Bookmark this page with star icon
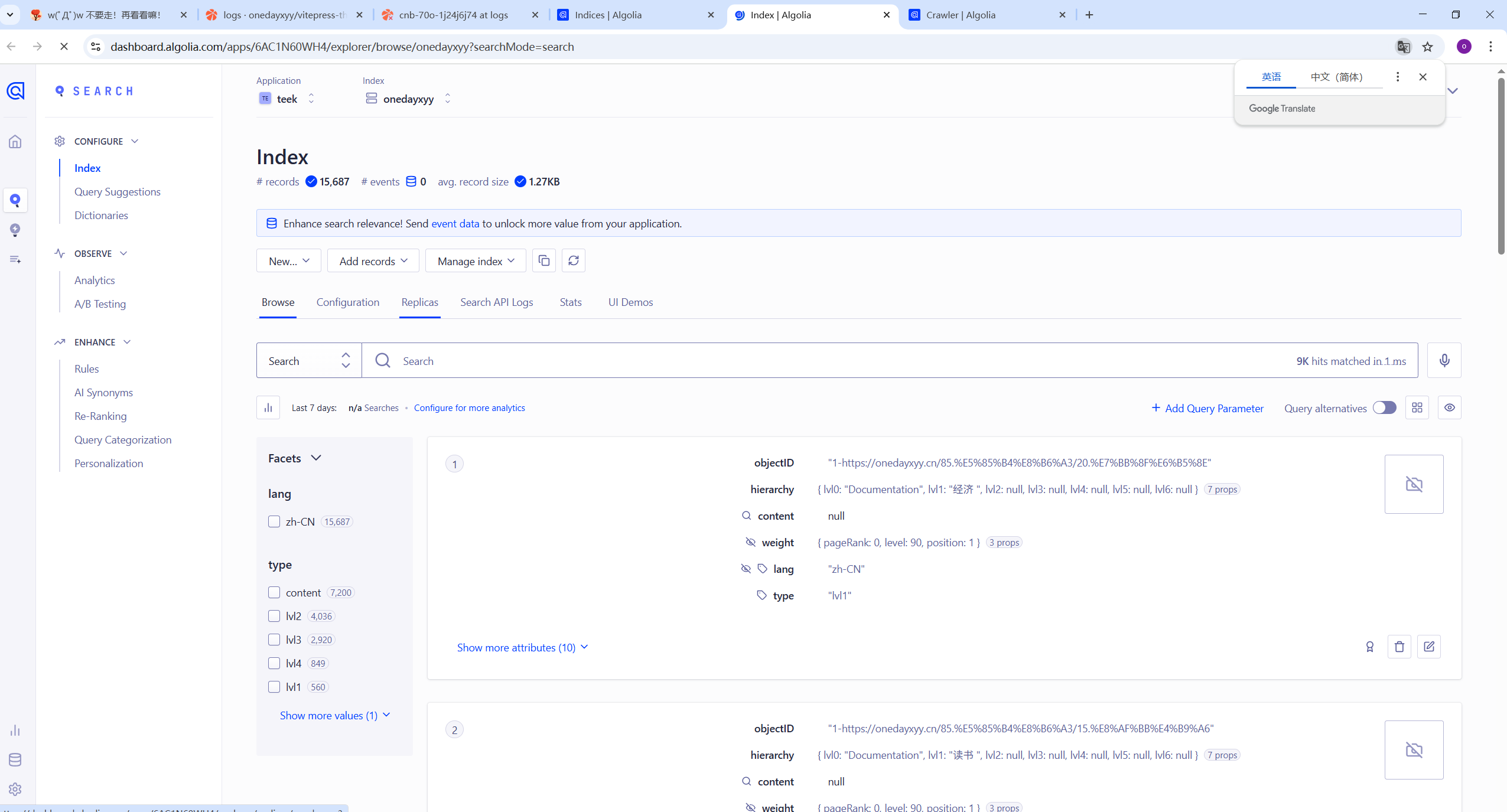 point(1428,47)
